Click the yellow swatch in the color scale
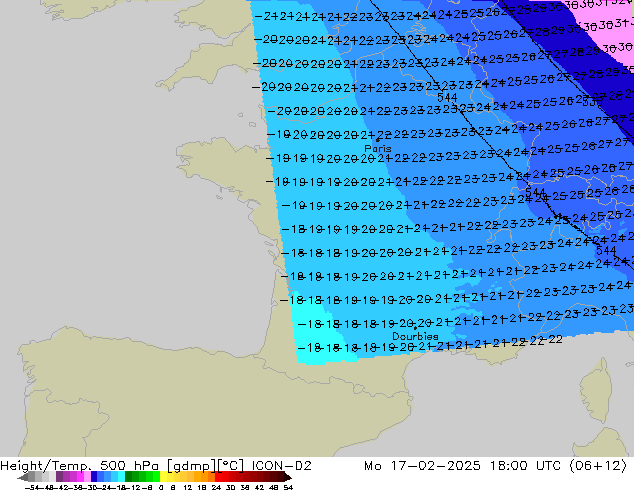Viewport: 634px width, 490px height. tap(164, 477)
